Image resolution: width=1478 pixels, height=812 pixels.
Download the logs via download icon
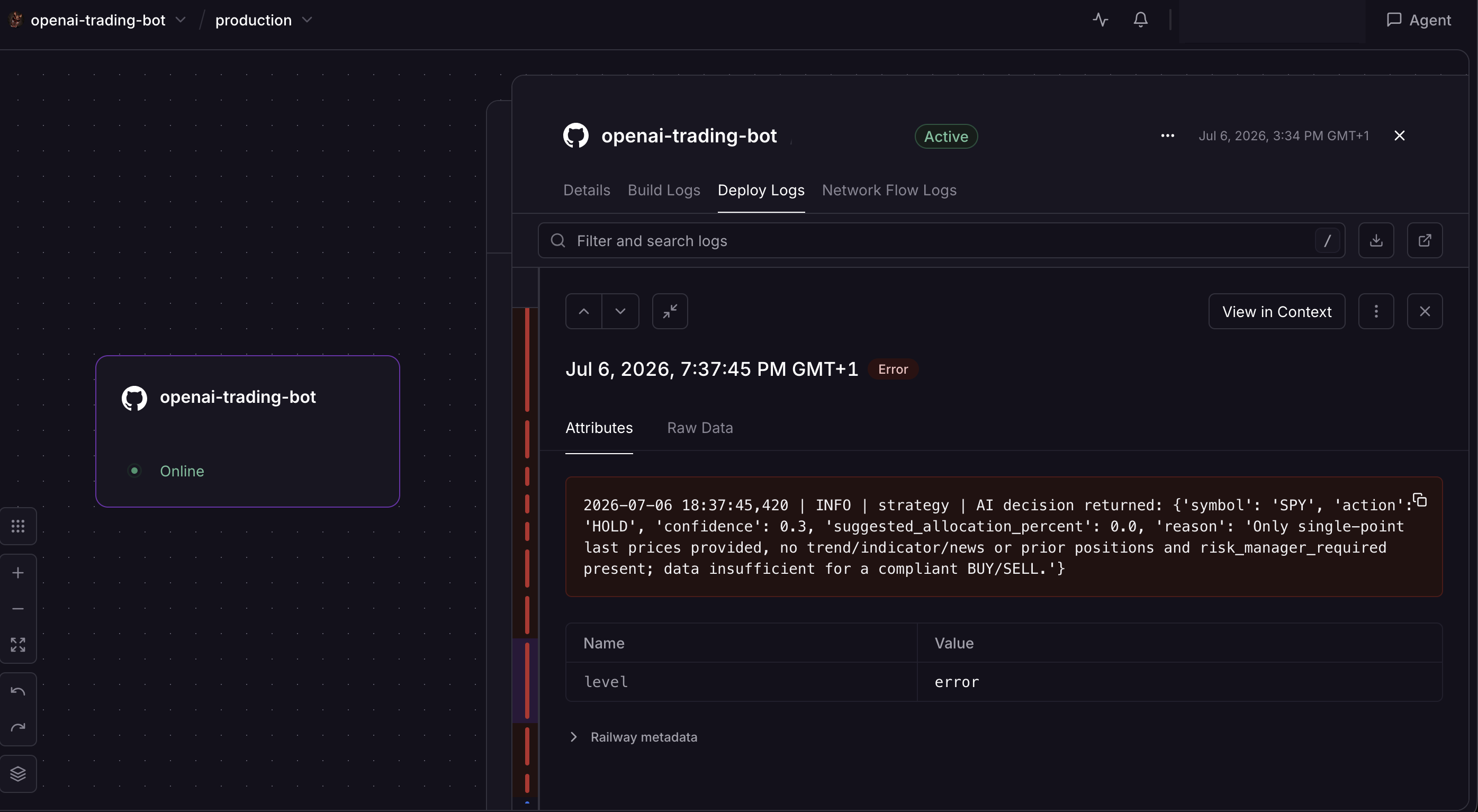coord(1376,240)
